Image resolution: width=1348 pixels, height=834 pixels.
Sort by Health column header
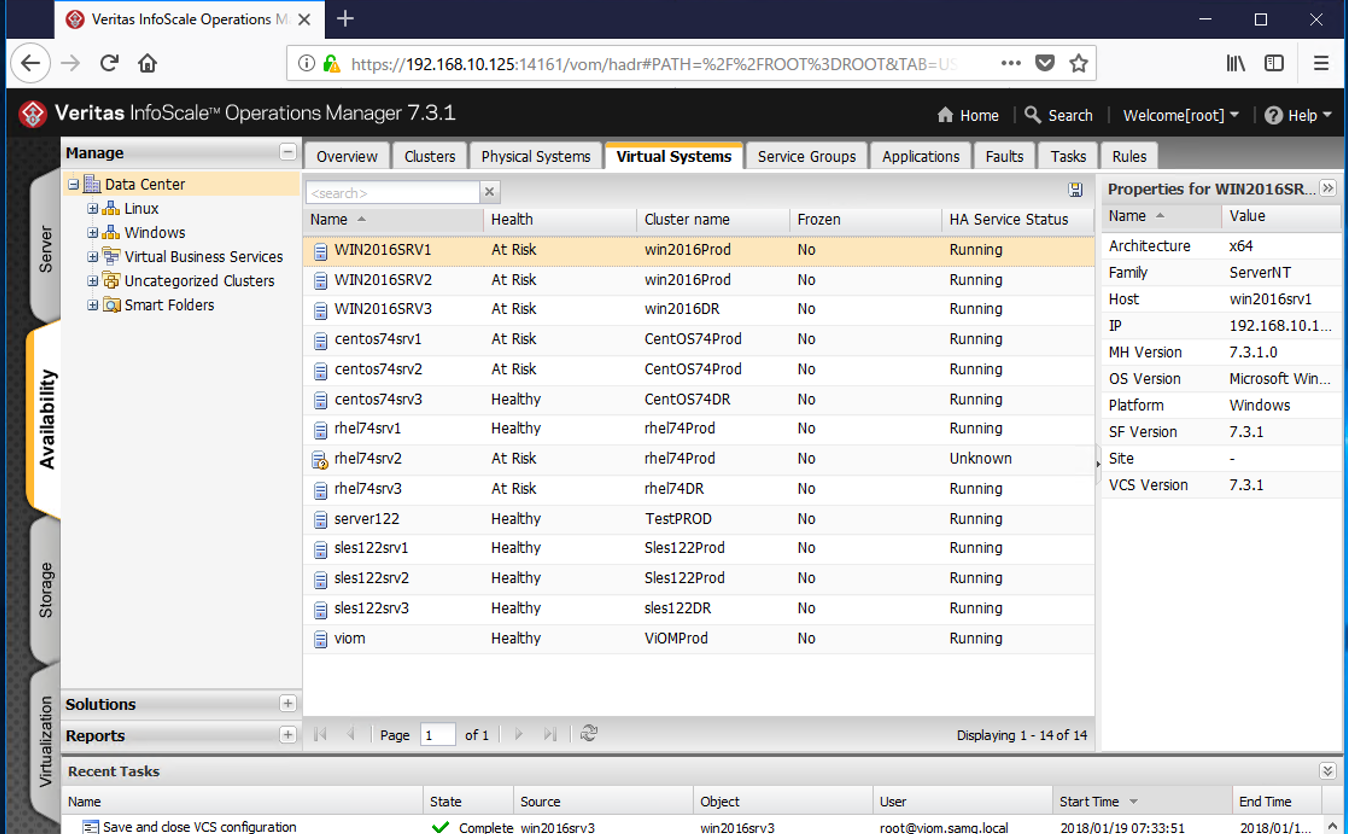pos(559,219)
